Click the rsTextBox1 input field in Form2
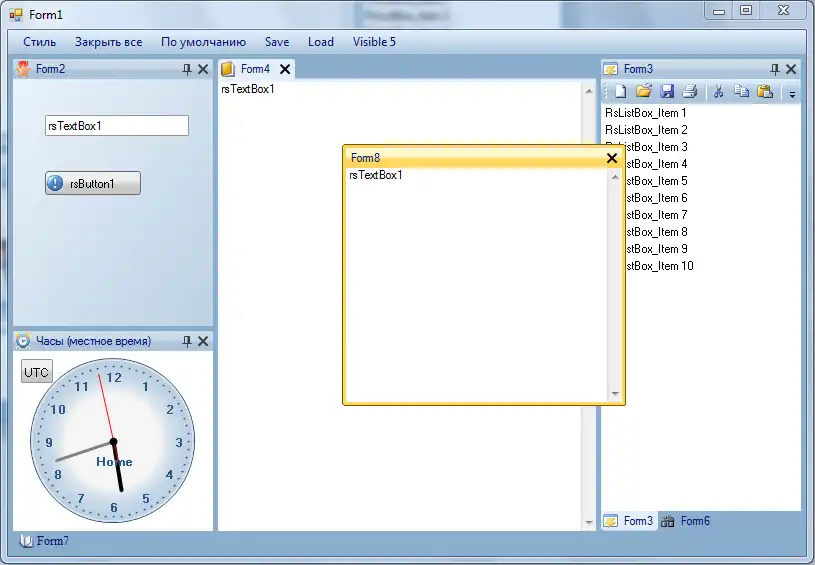 (117, 126)
